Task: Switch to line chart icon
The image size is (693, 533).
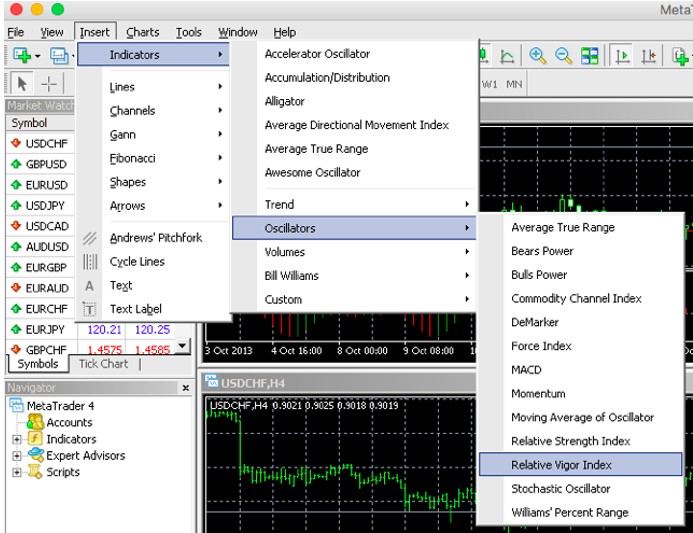Action: (x=507, y=56)
